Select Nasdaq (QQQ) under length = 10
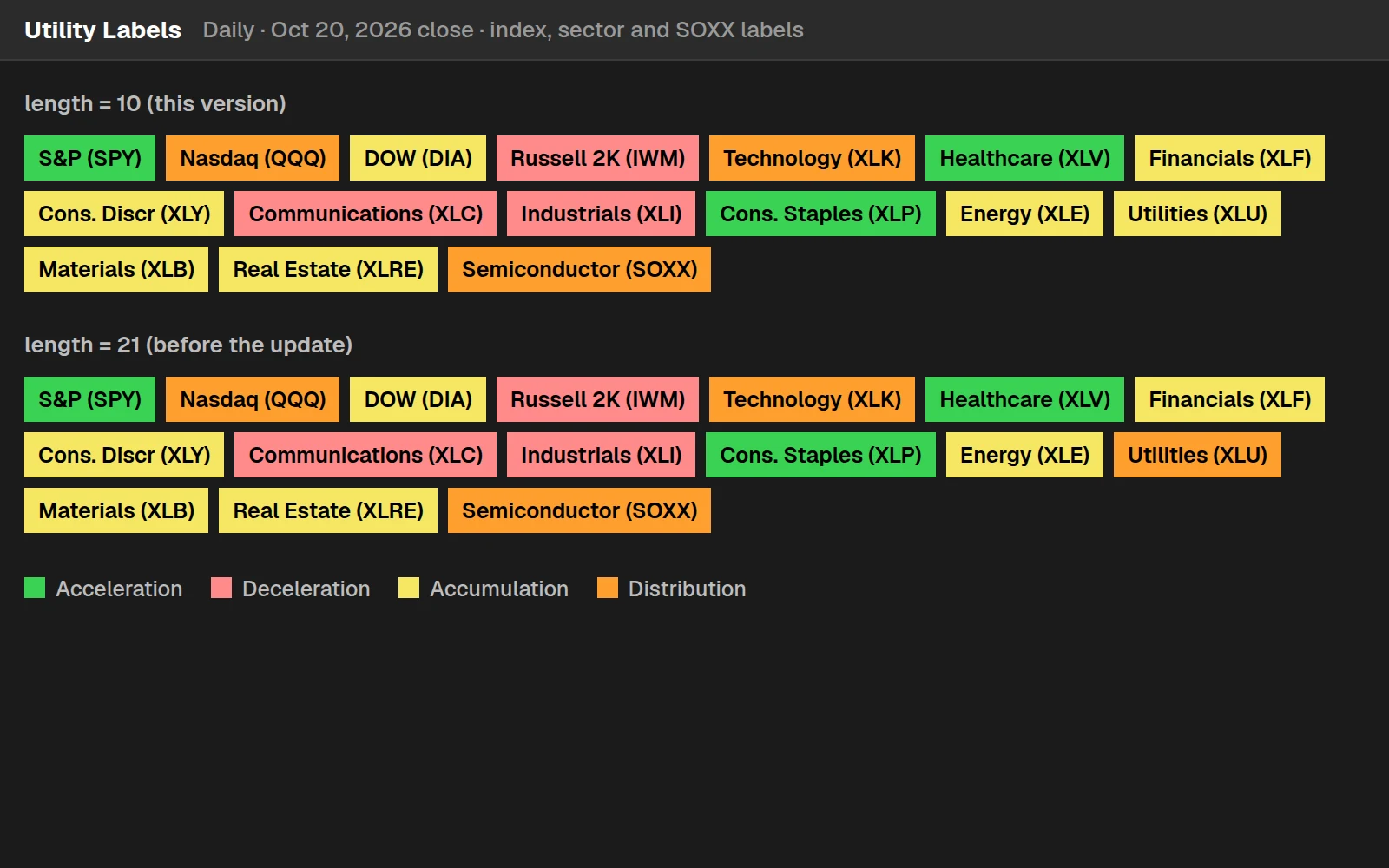The height and width of the screenshot is (868, 1389). [x=253, y=158]
